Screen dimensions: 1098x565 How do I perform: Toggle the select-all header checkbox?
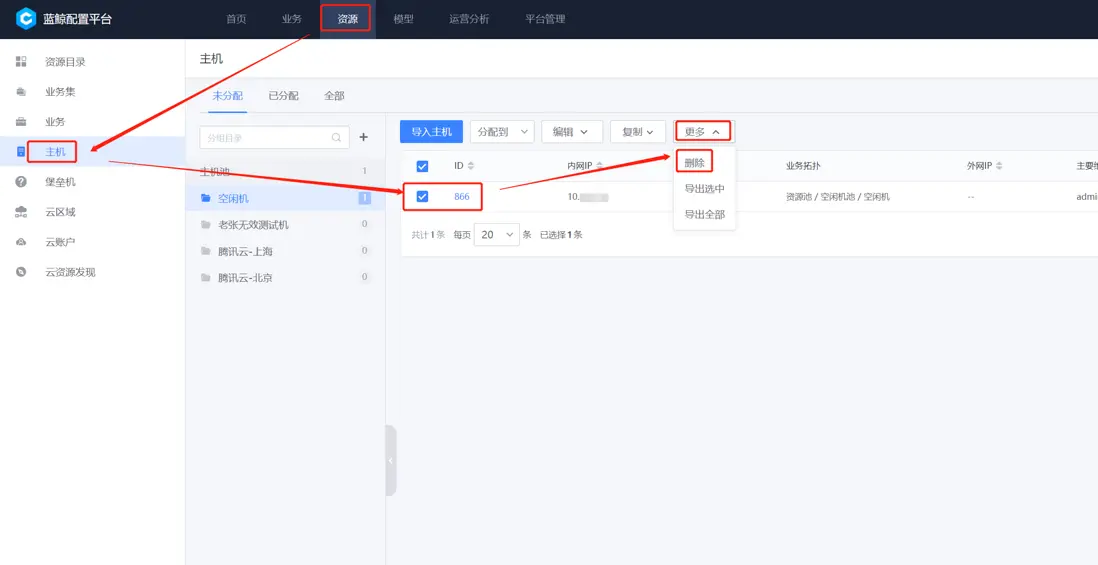[x=422, y=166]
